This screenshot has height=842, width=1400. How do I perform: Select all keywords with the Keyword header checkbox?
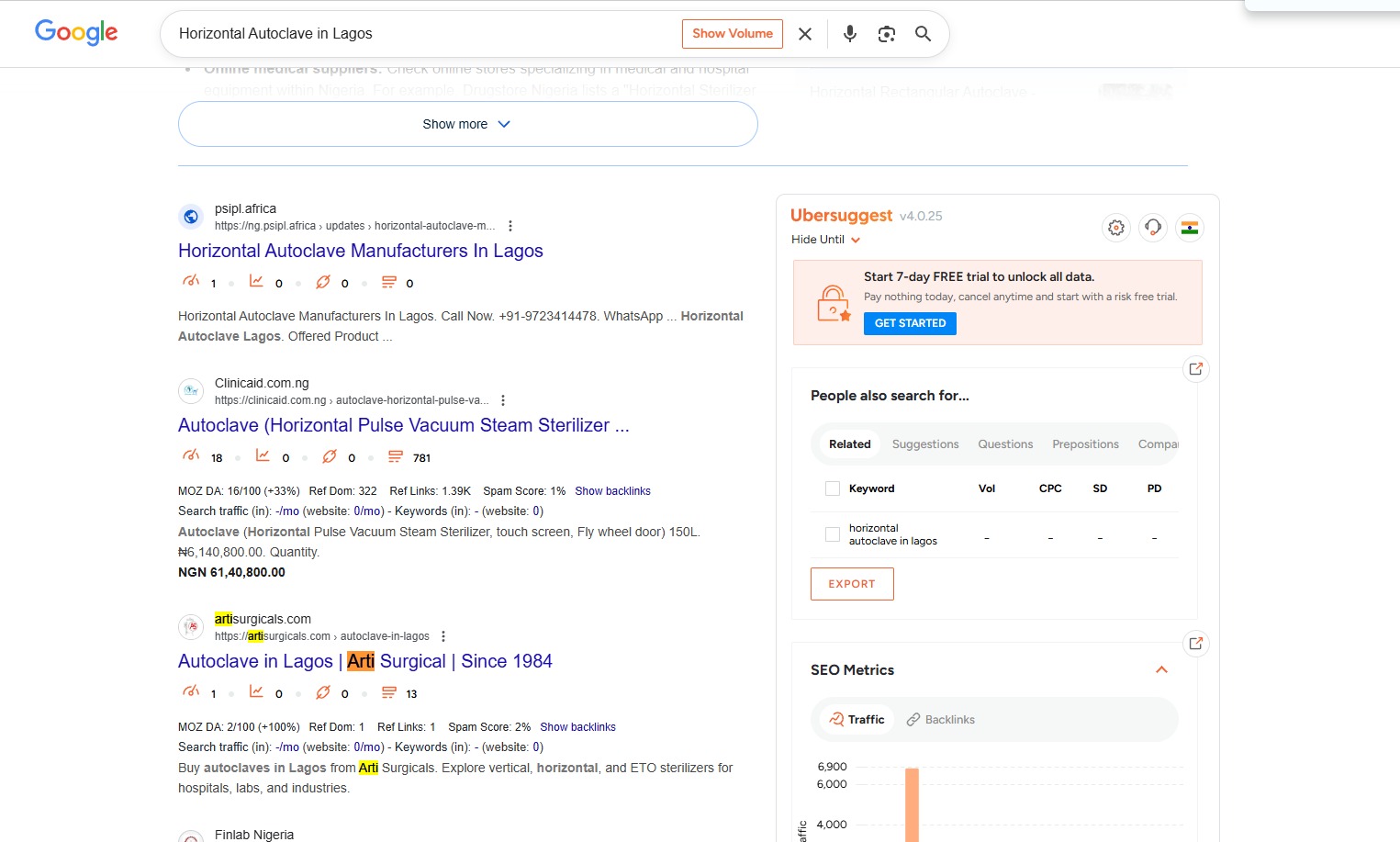pos(833,488)
